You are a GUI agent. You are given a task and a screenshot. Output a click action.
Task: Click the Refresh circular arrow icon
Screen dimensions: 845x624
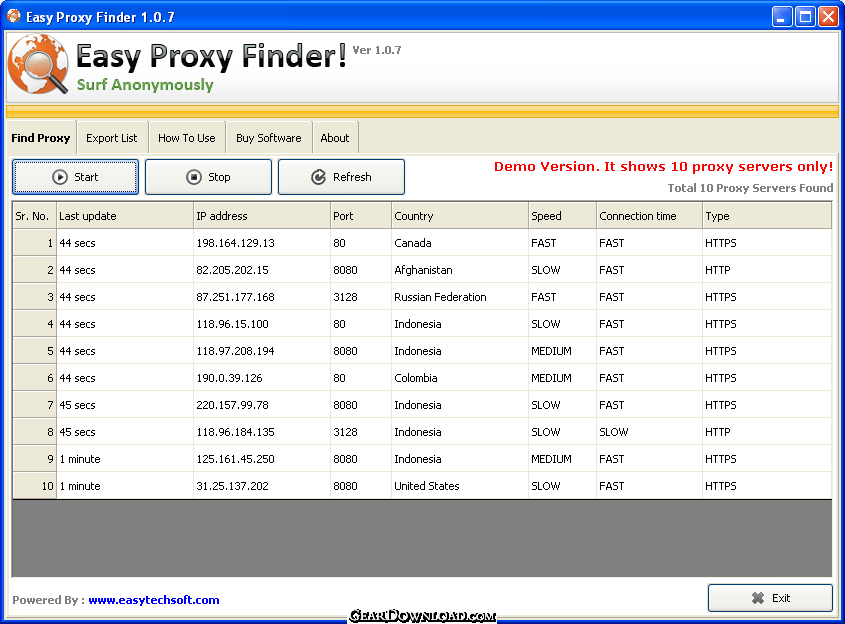click(x=318, y=177)
